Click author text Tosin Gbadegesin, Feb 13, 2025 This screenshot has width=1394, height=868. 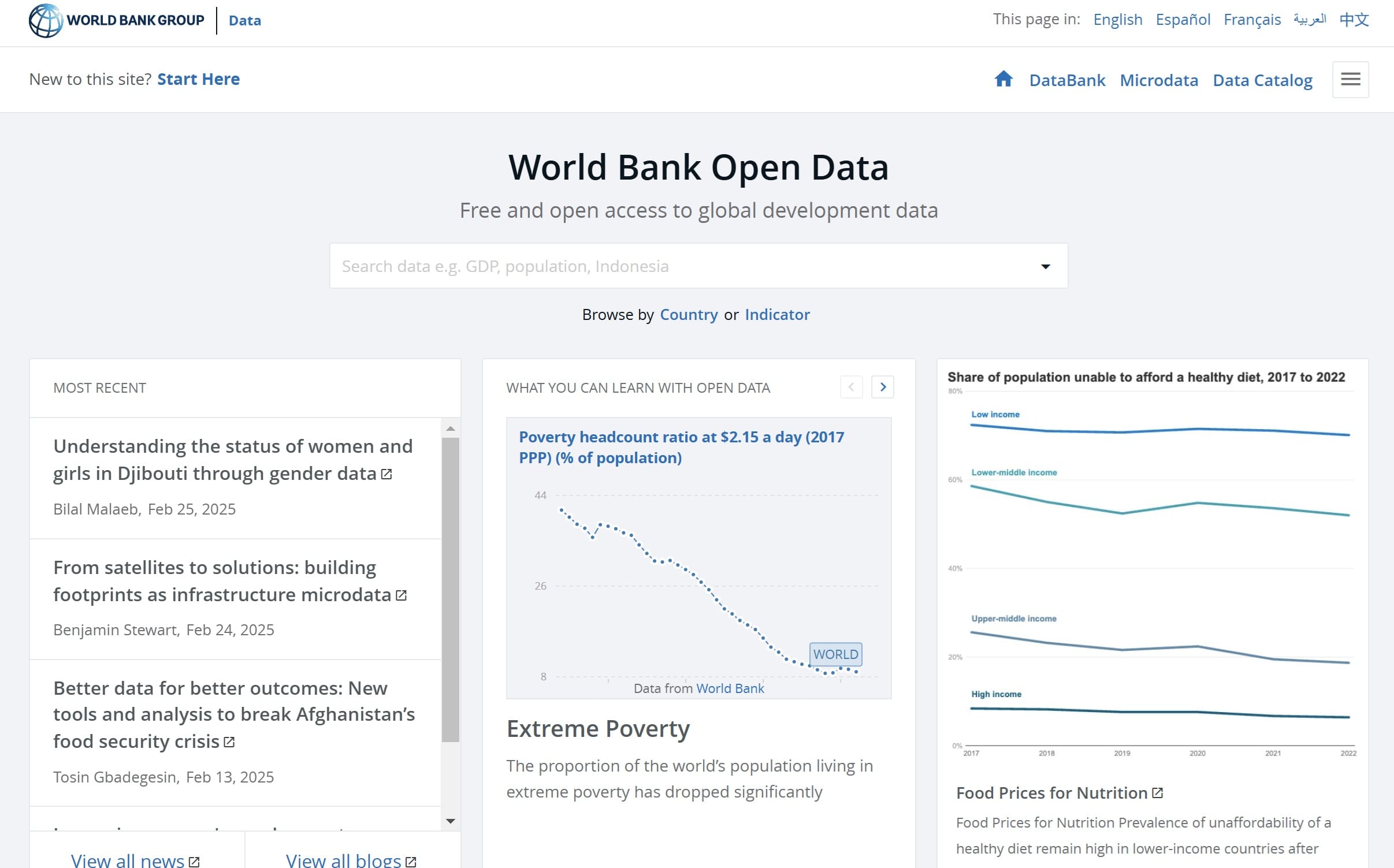pyautogui.click(x=163, y=777)
